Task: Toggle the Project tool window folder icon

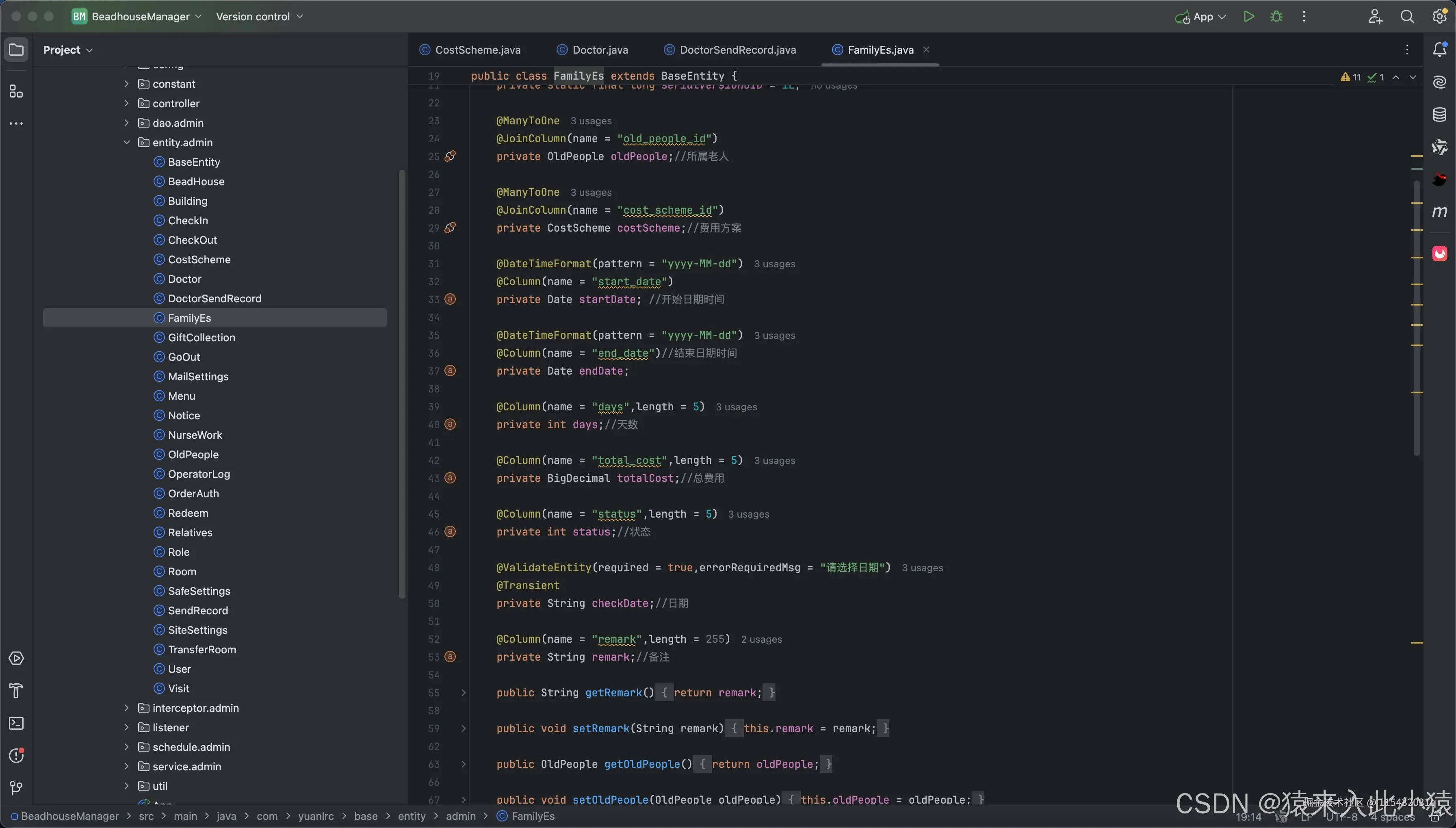Action: pos(17,50)
